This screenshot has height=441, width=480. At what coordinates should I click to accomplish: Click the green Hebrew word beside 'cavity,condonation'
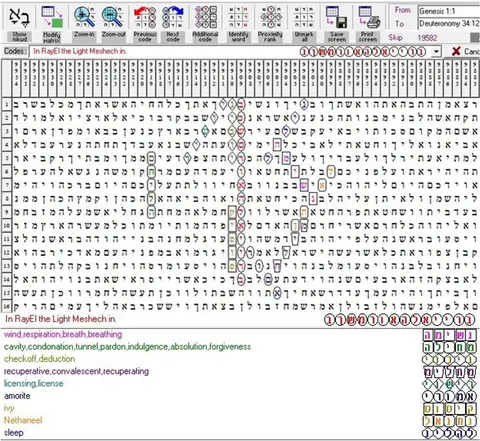tap(450, 347)
